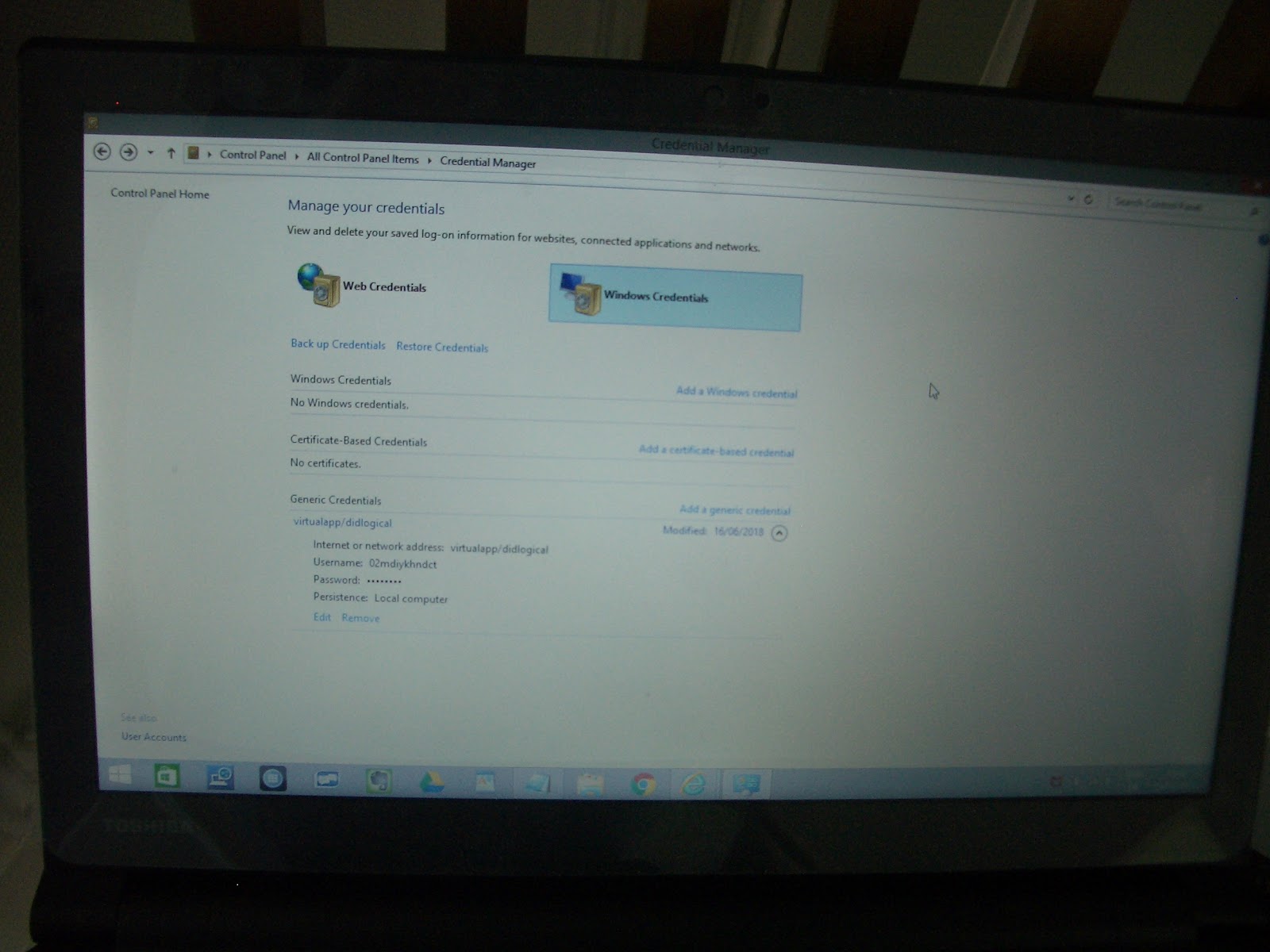Image resolution: width=1270 pixels, height=952 pixels.
Task: Select All Control Panel Items breadcrumb
Action: tap(363, 158)
